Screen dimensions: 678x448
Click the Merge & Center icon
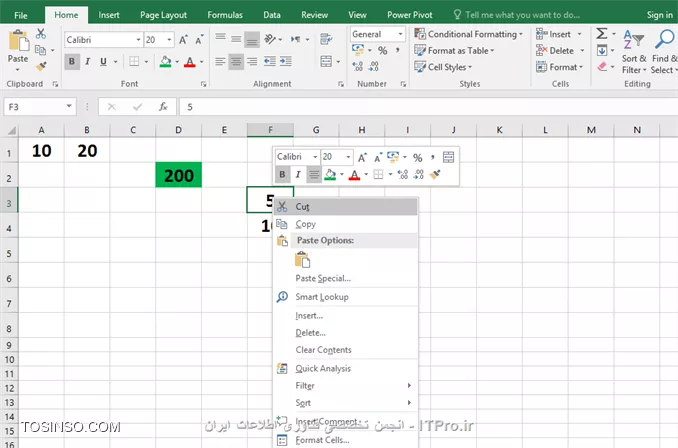pyautogui.click(x=326, y=61)
